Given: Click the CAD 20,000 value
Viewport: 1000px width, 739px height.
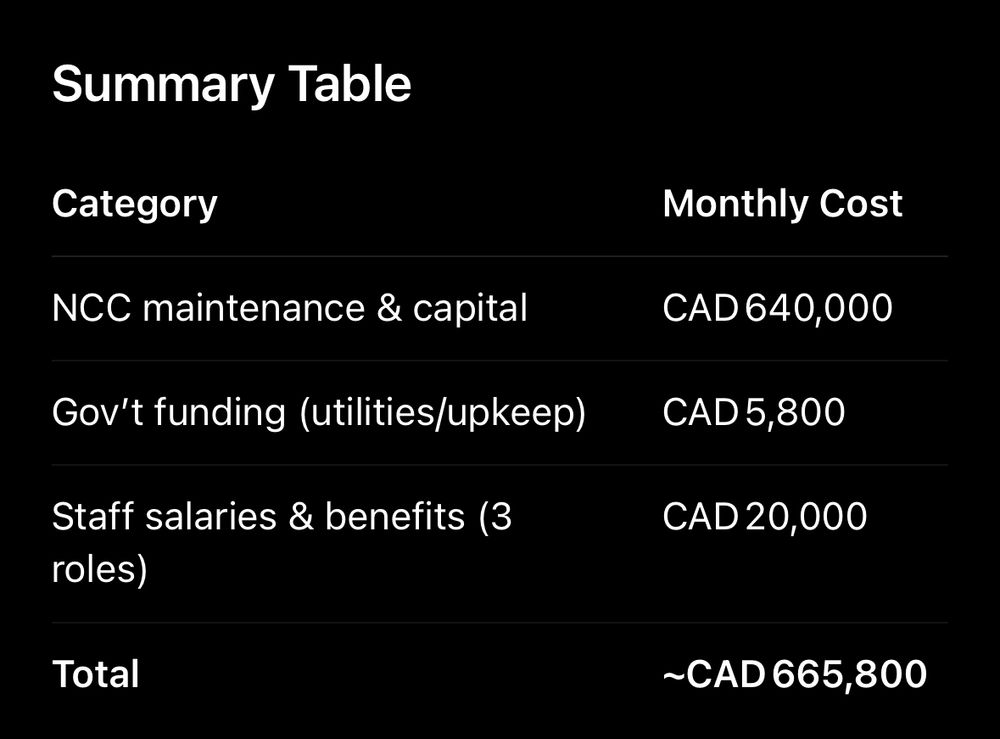Looking at the screenshot, I should [765, 516].
